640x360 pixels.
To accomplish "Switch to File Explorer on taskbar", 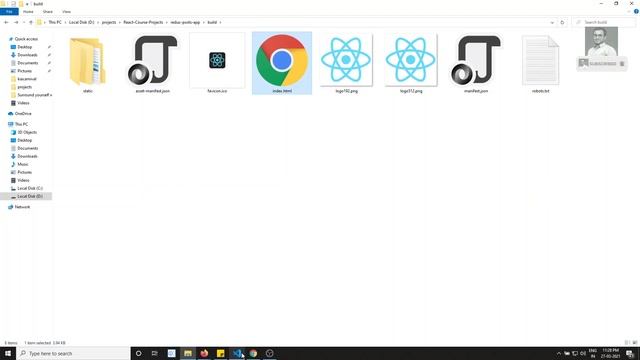I will (x=188, y=353).
